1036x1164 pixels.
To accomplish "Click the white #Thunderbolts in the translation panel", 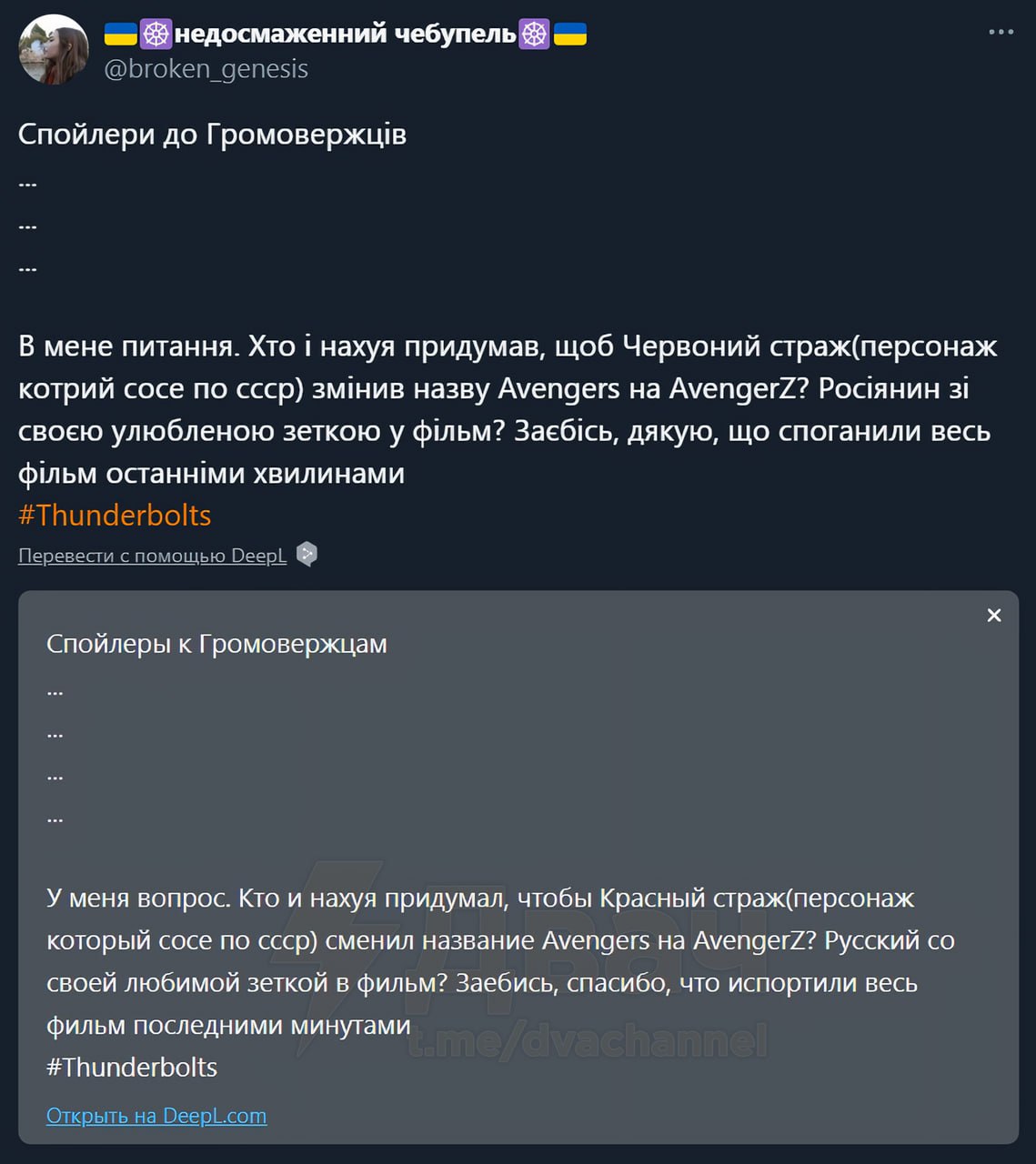I will tap(132, 1067).
